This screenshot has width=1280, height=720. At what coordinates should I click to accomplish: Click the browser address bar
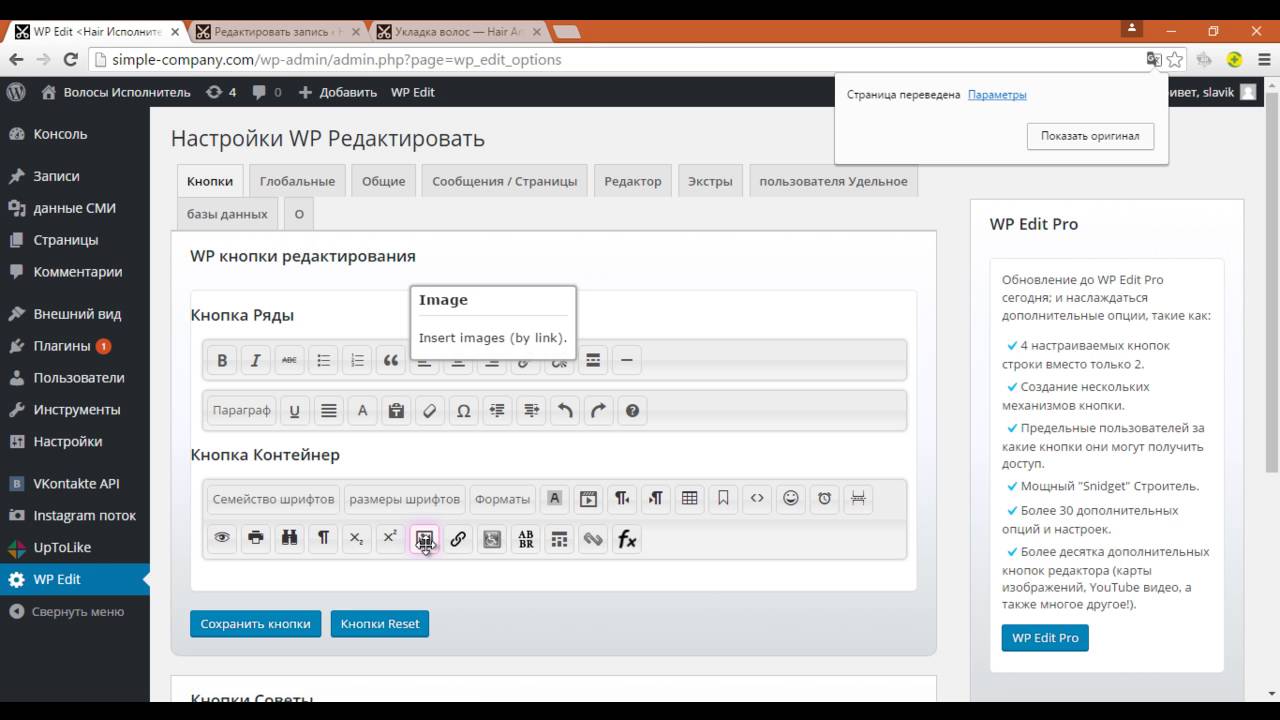pyautogui.click(x=620, y=60)
